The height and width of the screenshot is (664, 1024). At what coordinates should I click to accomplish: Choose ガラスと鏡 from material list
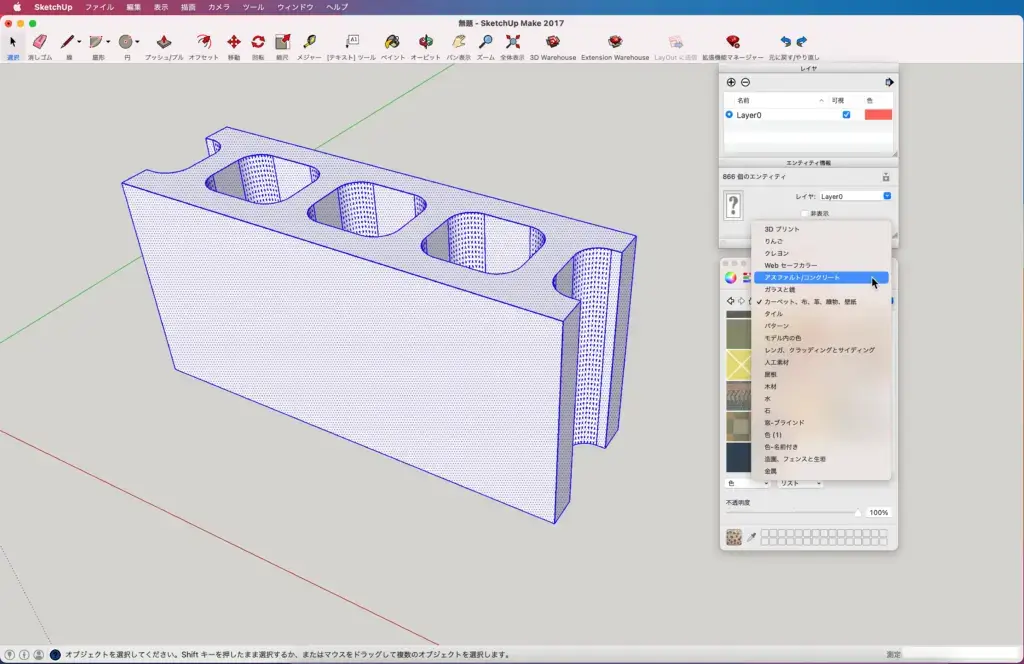click(x=821, y=289)
